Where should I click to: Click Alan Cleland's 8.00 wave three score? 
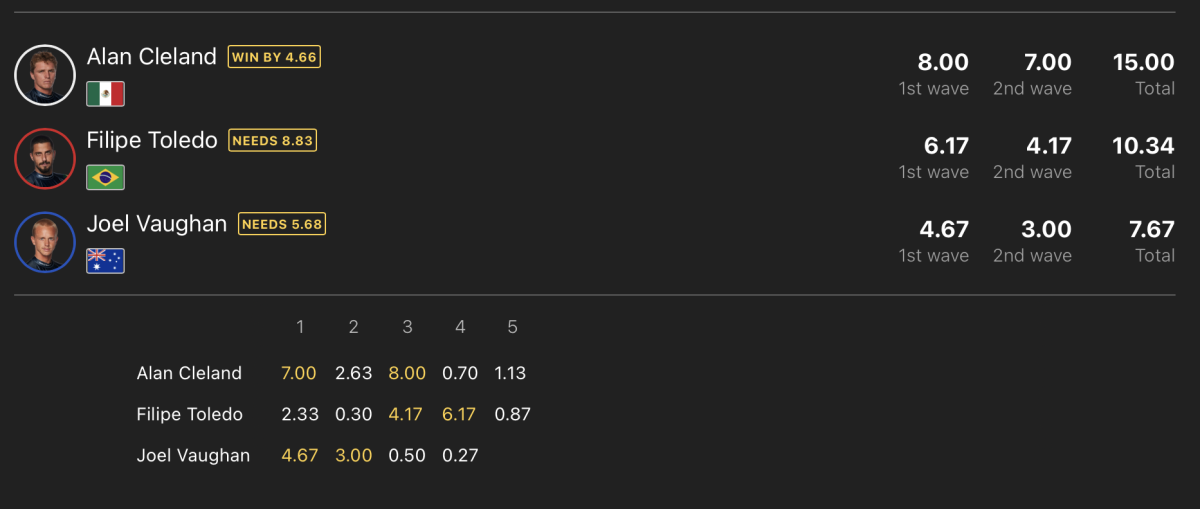[x=407, y=373]
